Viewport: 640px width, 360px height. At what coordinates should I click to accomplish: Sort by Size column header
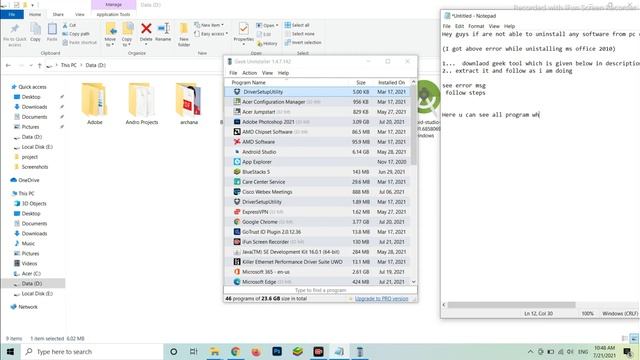click(x=361, y=82)
